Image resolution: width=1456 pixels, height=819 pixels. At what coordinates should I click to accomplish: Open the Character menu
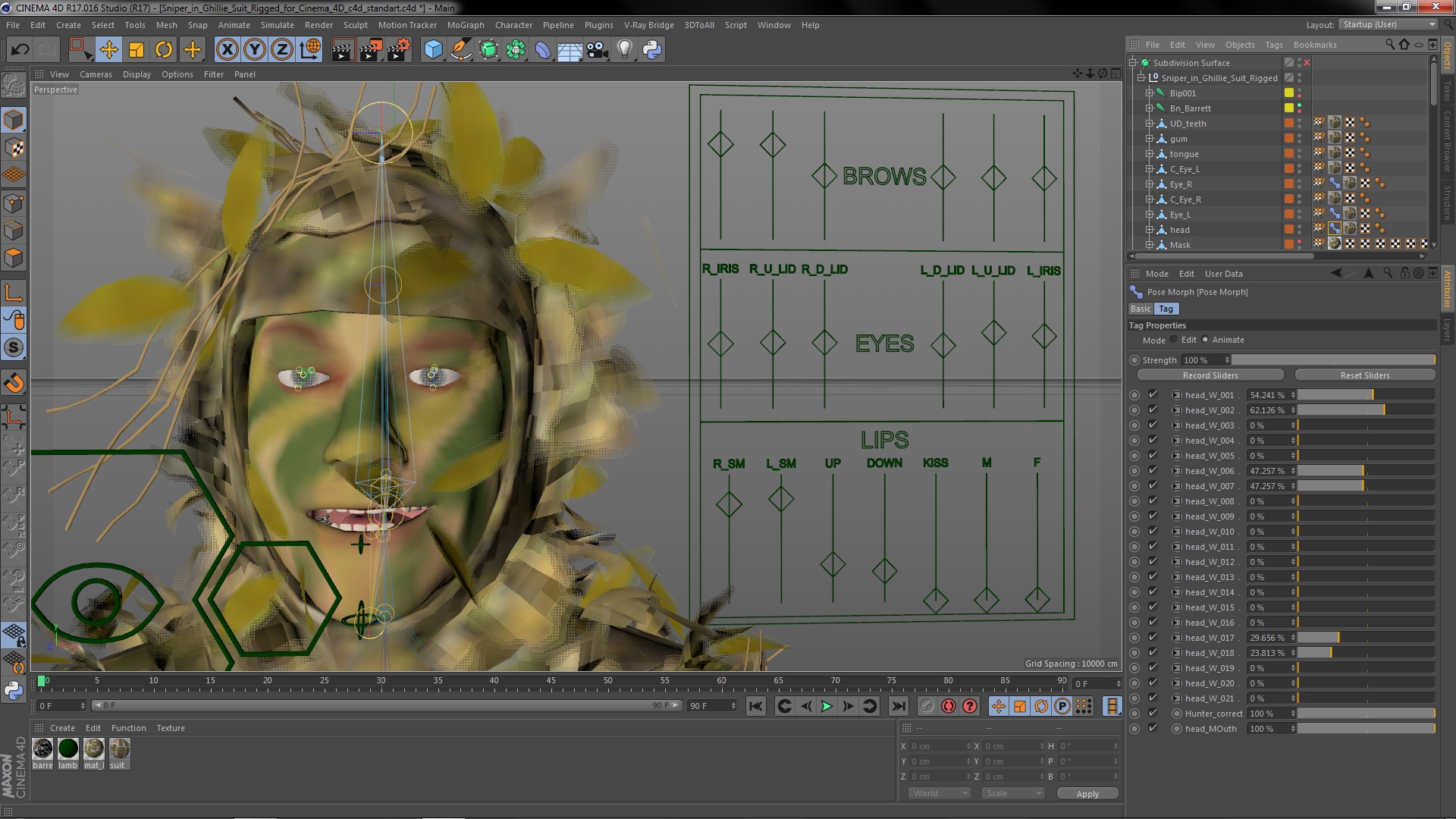(x=513, y=25)
